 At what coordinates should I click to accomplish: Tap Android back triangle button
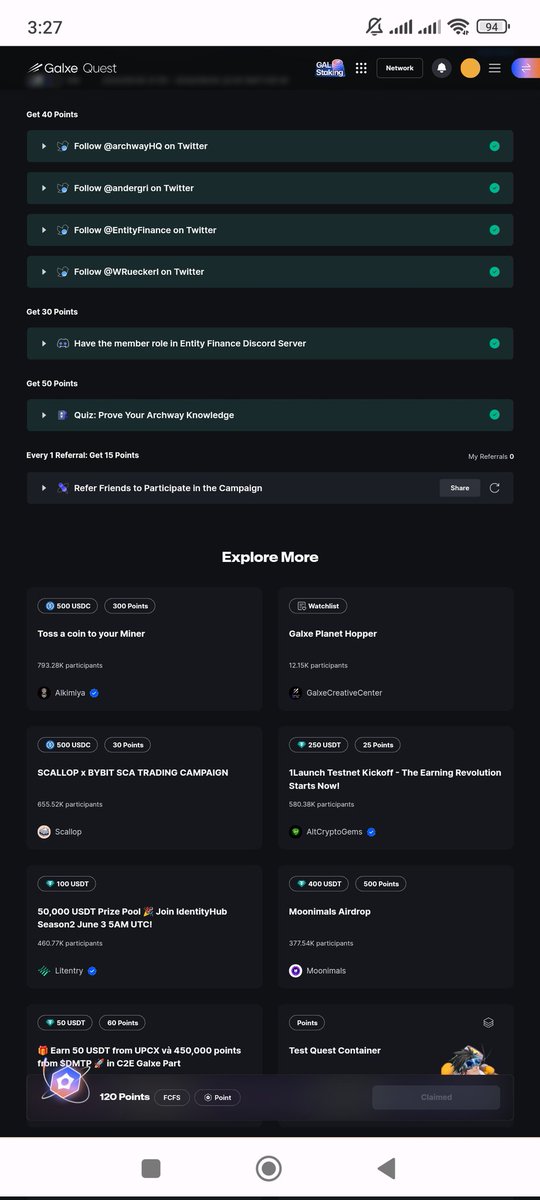pos(386,1168)
